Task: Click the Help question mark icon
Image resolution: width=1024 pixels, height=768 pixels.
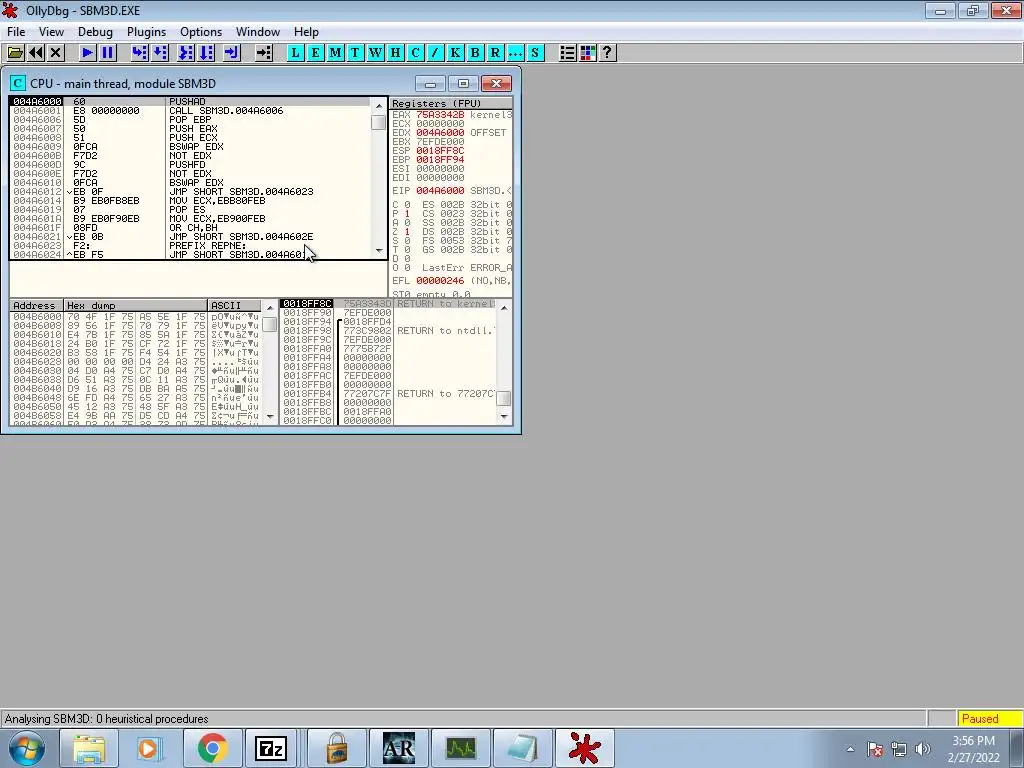Action: pos(607,53)
